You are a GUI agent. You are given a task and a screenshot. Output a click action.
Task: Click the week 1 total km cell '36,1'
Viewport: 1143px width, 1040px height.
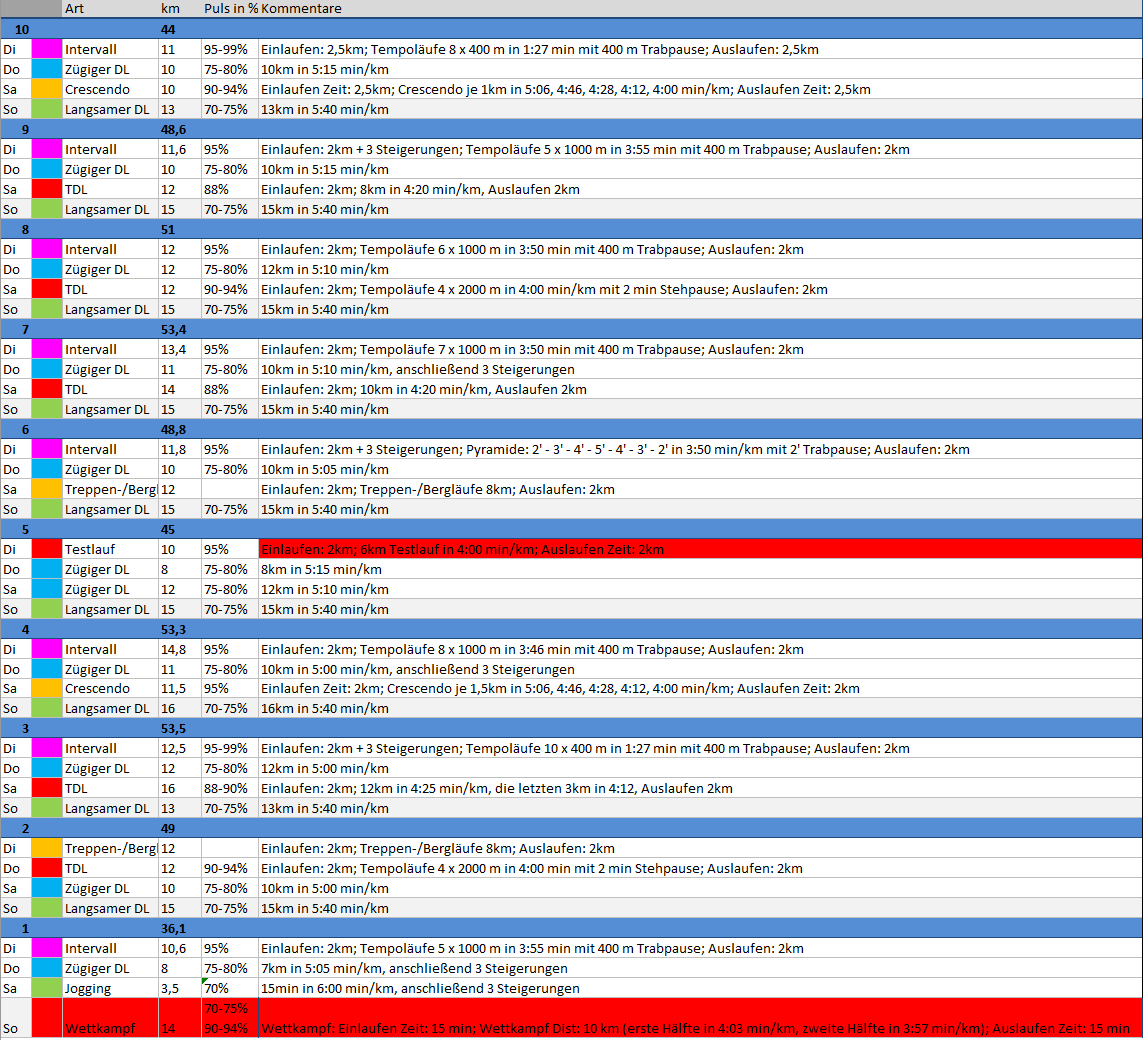pyautogui.click(x=179, y=928)
